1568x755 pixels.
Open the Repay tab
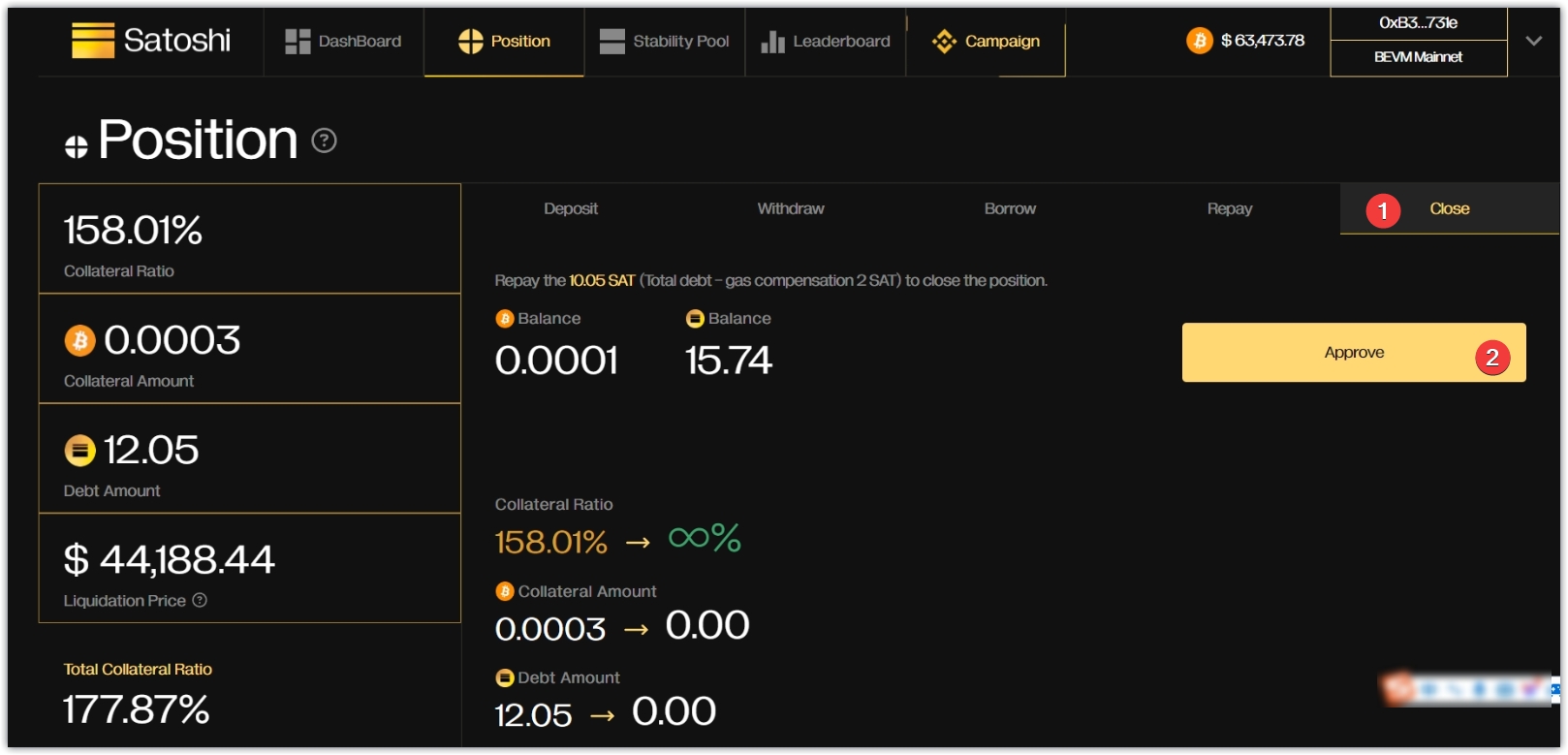[x=1230, y=208]
